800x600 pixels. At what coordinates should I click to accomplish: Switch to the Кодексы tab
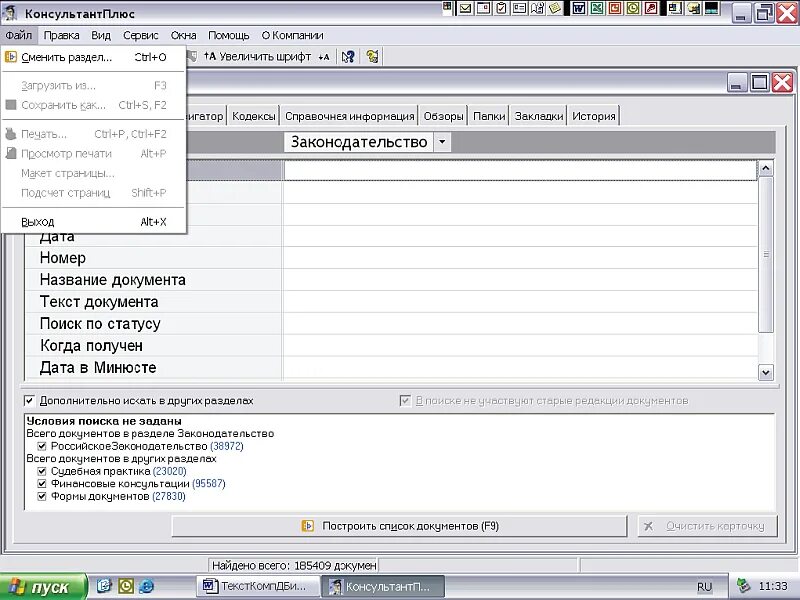tap(254, 116)
